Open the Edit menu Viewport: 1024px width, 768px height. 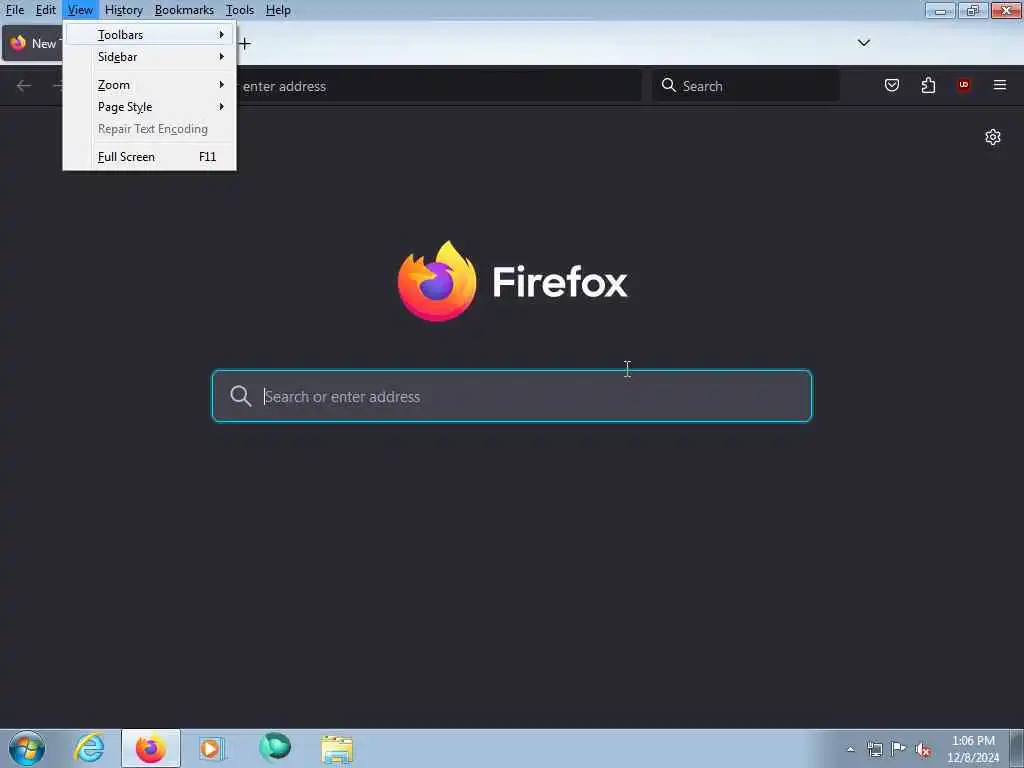[45, 10]
